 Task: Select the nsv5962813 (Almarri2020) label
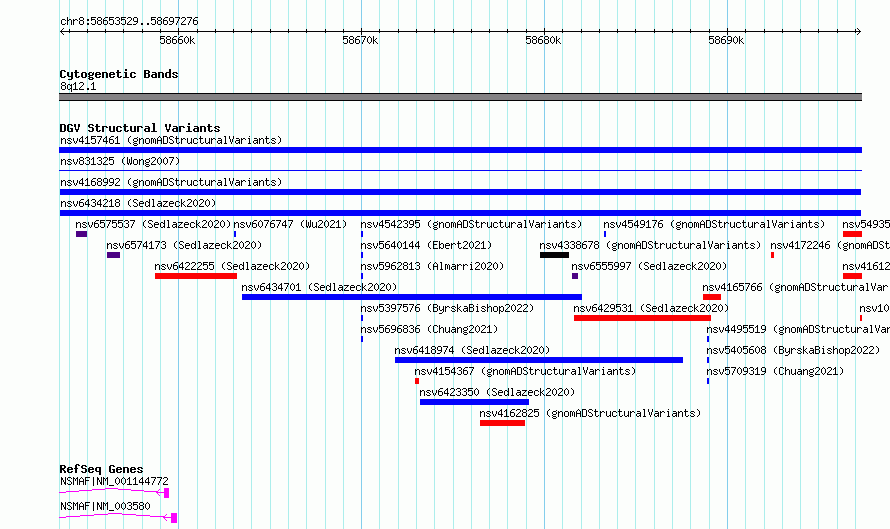point(432,266)
